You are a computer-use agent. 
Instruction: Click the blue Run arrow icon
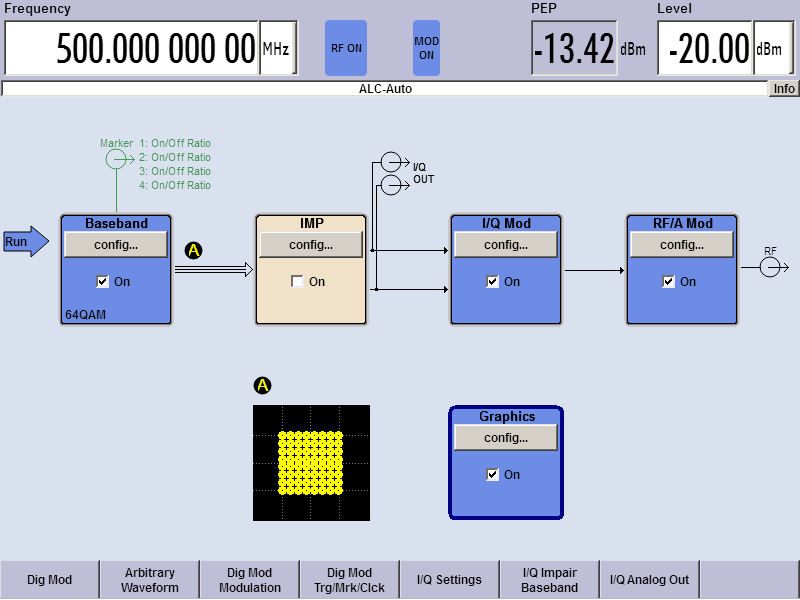[x=26, y=241]
